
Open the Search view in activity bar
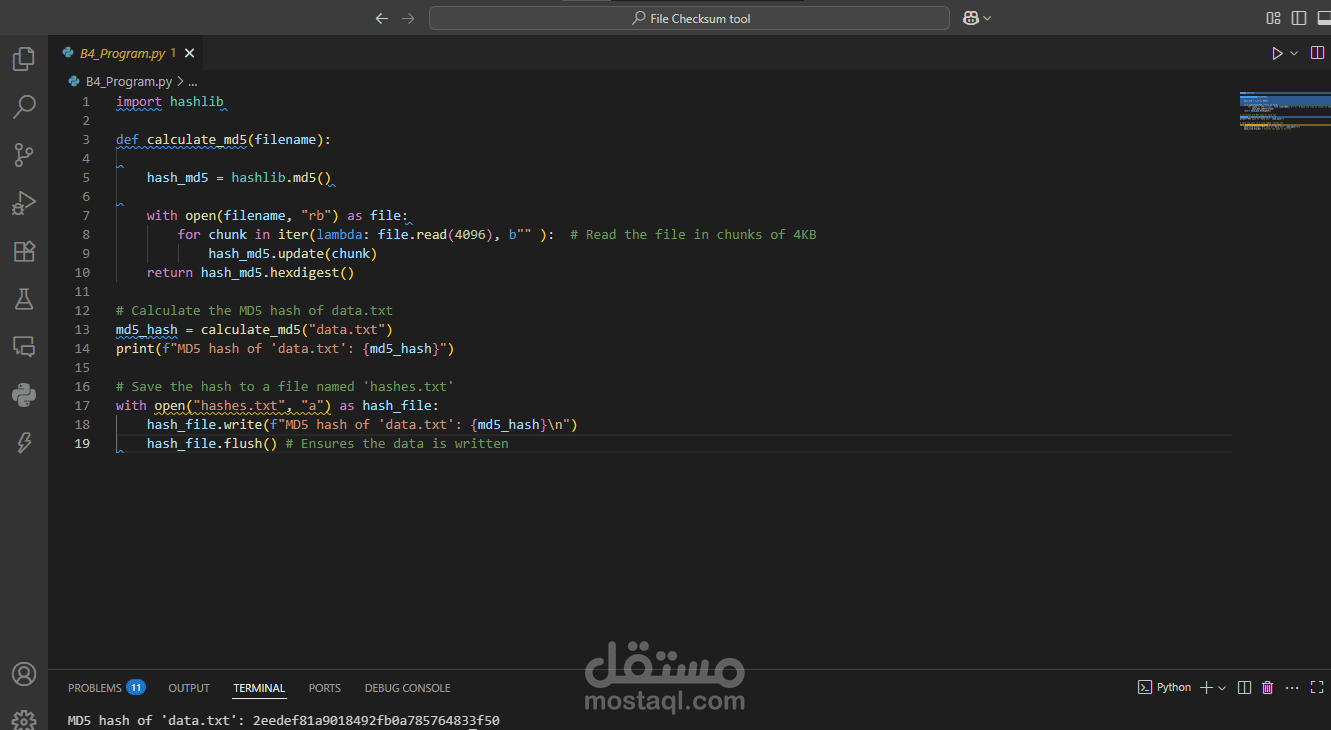(x=24, y=106)
